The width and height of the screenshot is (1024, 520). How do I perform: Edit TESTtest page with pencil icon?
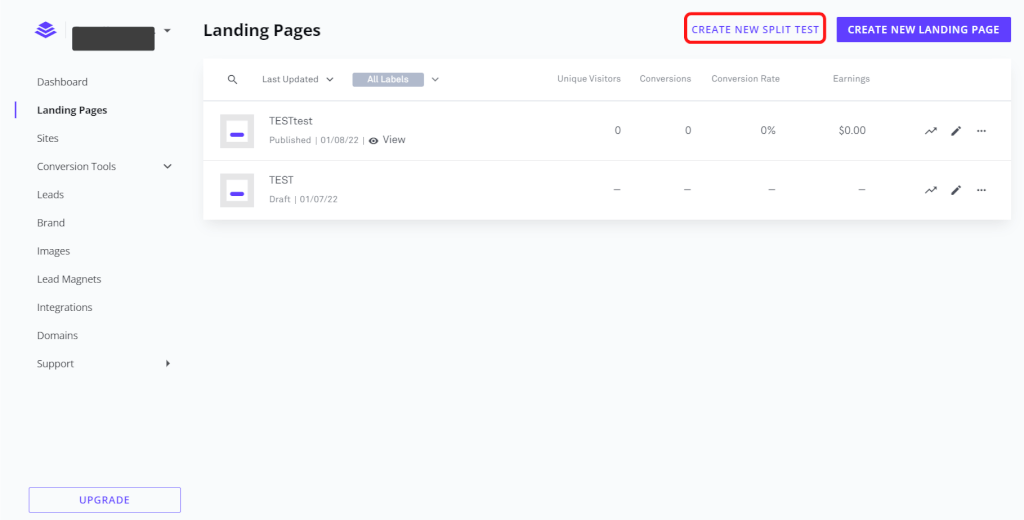(x=956, y=131)
